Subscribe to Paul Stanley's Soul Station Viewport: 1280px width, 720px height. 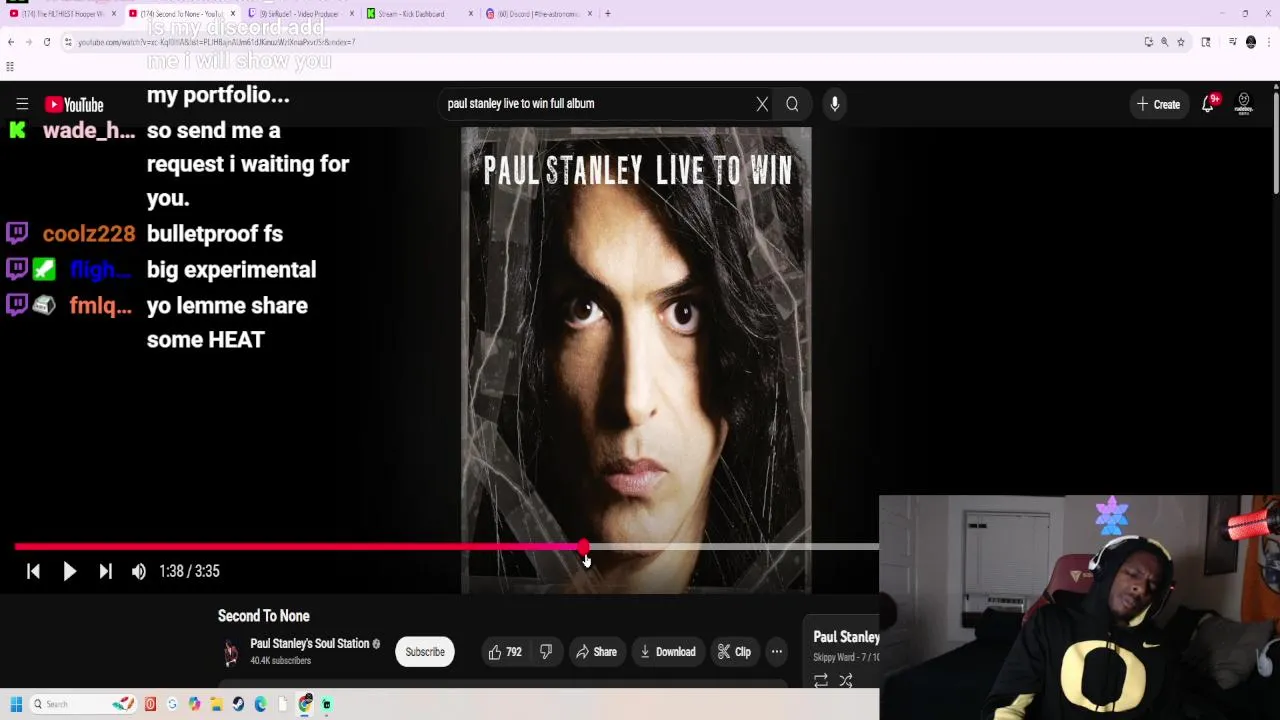[x=425, y=652]
